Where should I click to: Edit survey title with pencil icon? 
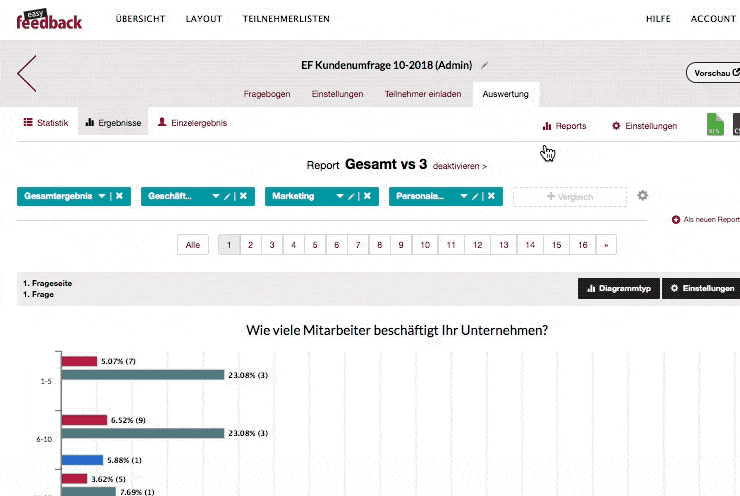(484, 66)
